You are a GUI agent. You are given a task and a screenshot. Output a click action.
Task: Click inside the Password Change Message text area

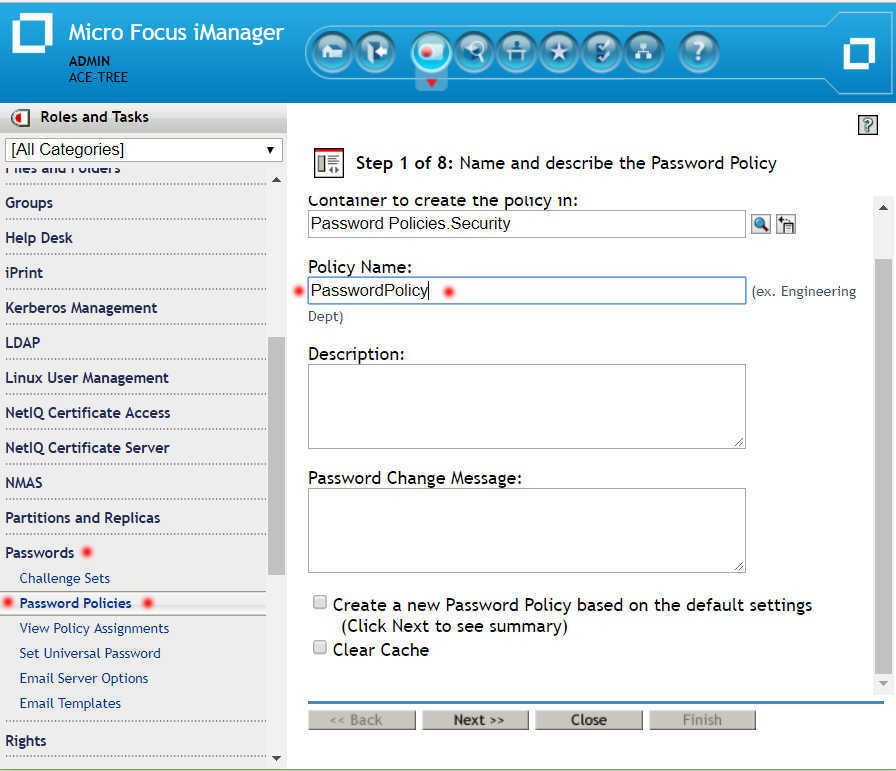526,530
